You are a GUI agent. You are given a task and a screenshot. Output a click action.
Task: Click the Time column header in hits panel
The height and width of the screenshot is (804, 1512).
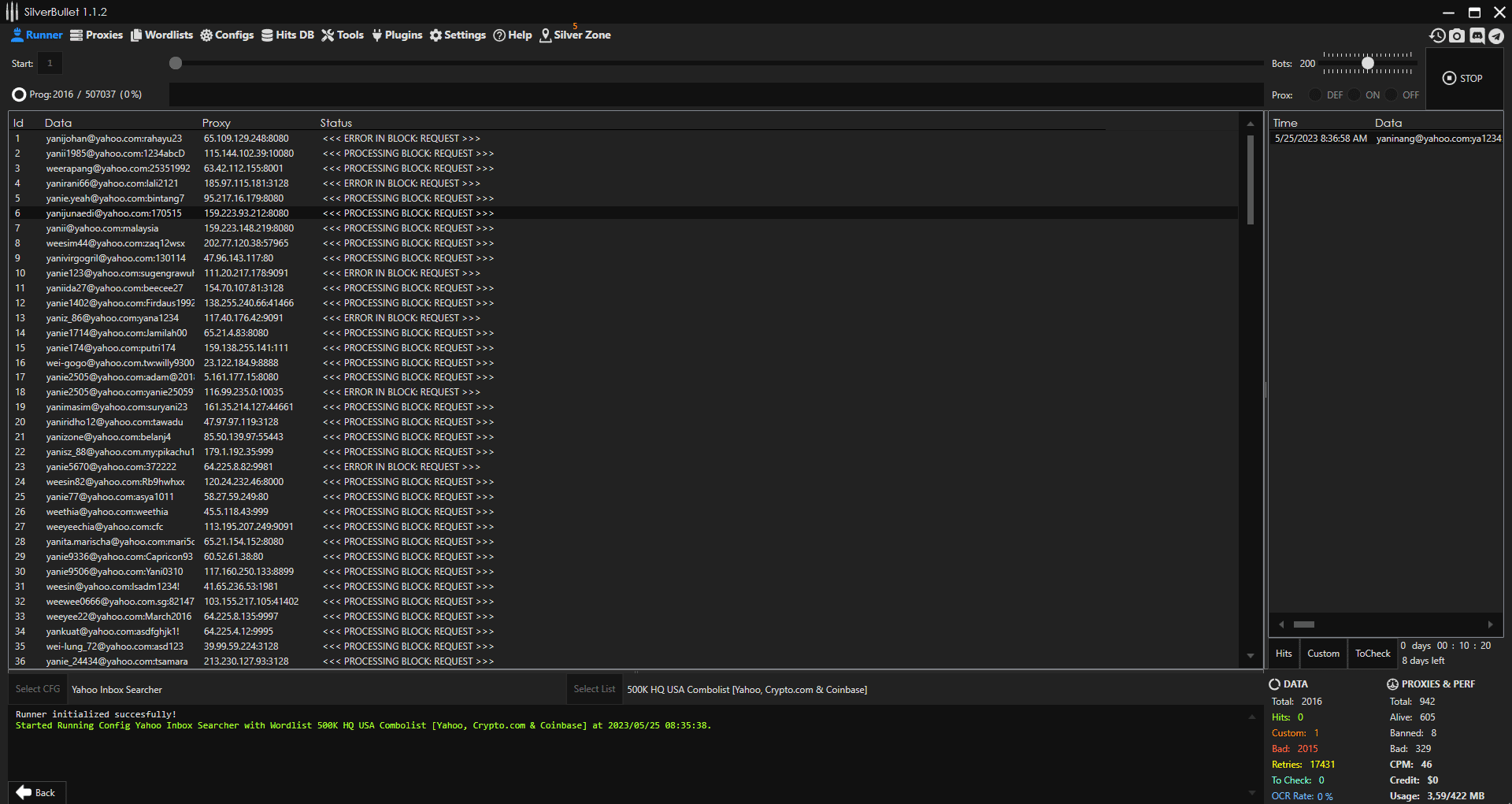click(1285, 123)
